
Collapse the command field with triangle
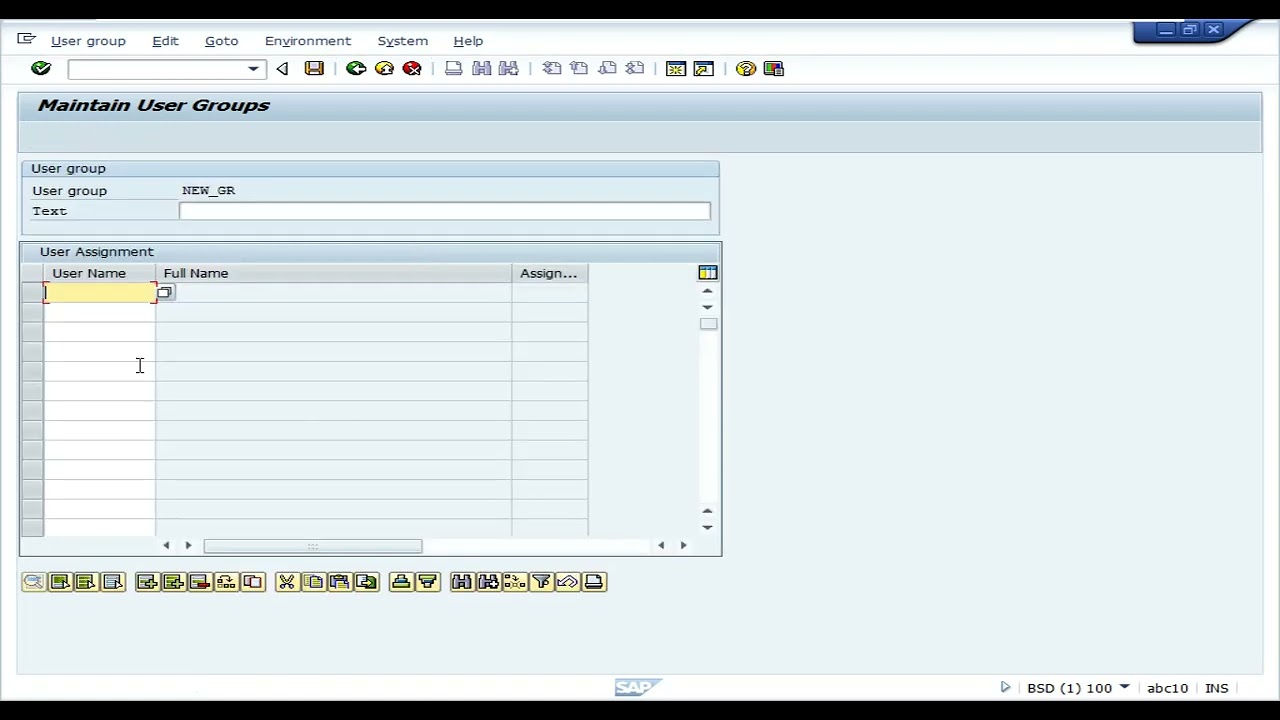[x=282, y=68]
